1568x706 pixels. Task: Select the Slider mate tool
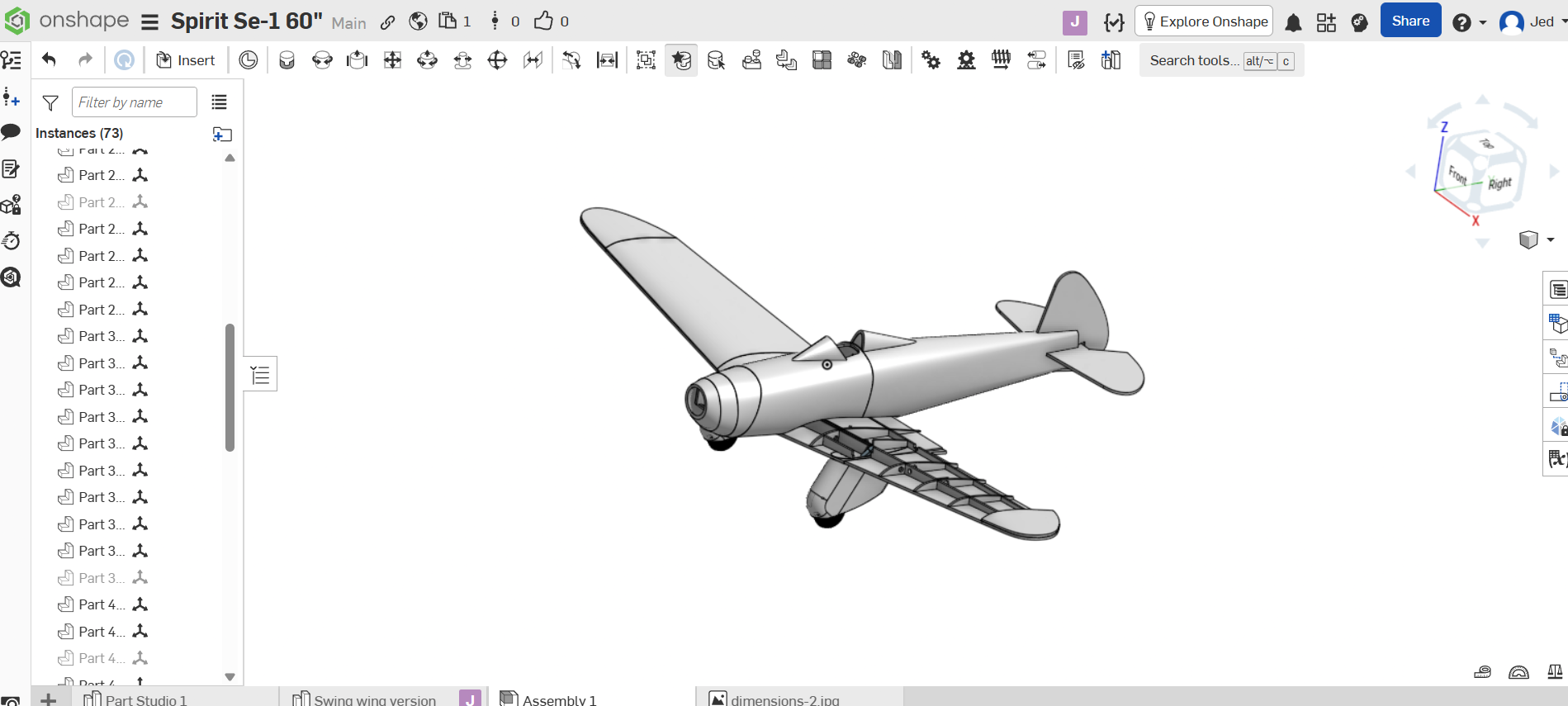tap(357, 60)
